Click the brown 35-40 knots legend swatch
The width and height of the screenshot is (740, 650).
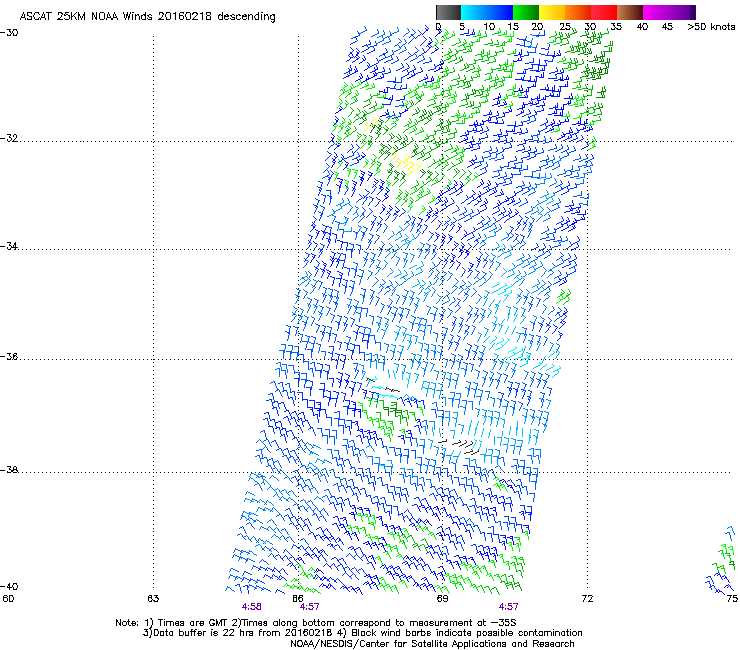coord(630,12)
